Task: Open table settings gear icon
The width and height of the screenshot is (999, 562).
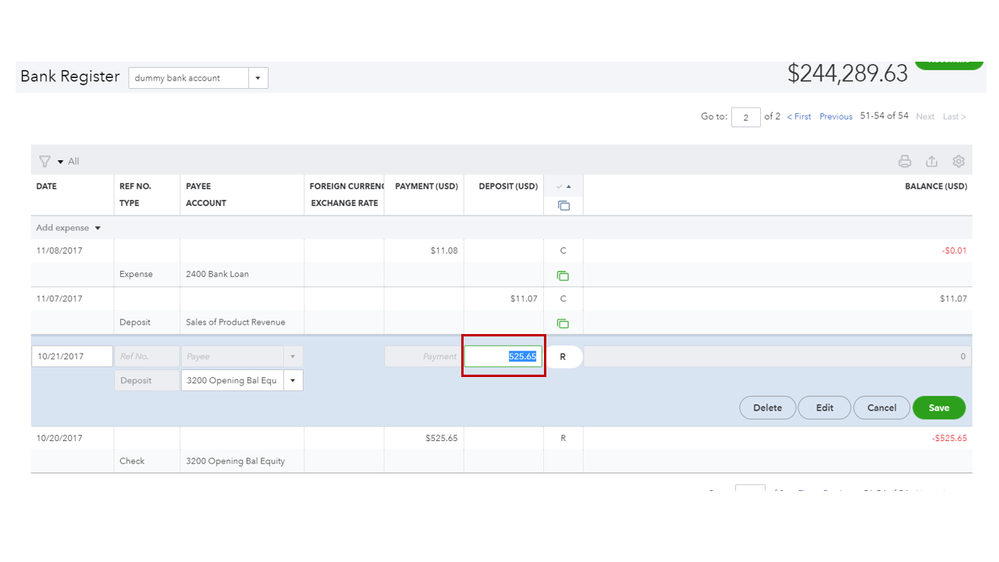Action: 958,161
